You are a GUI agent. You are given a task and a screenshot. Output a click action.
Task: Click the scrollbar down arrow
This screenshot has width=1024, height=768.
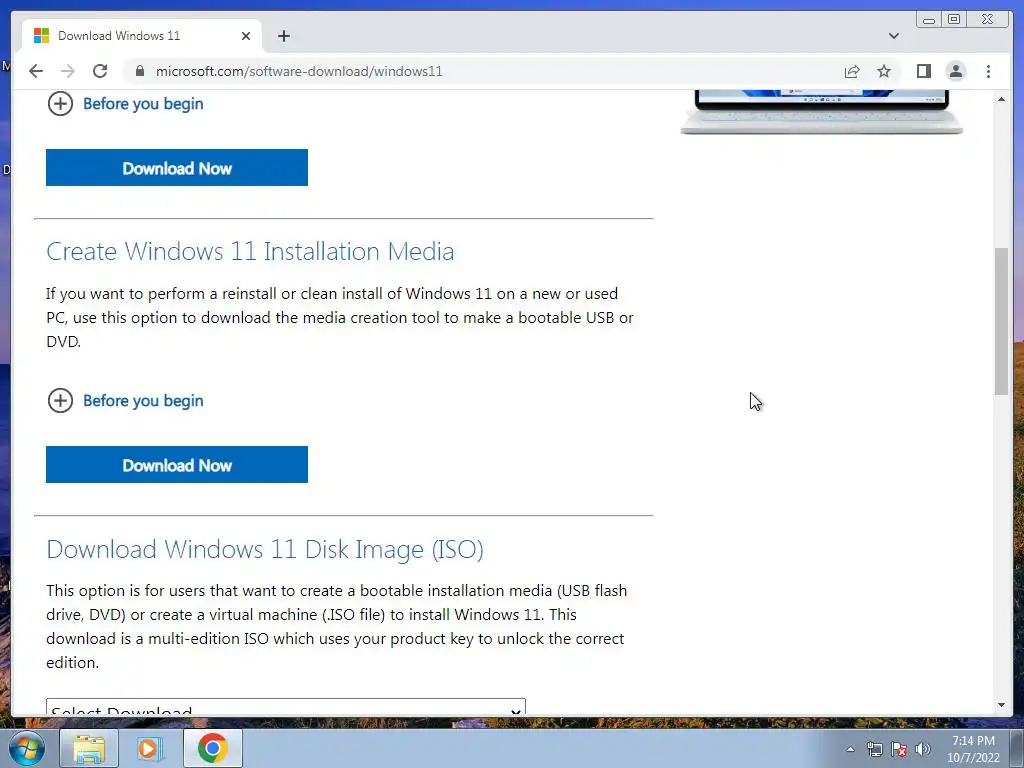point(1001,705)
